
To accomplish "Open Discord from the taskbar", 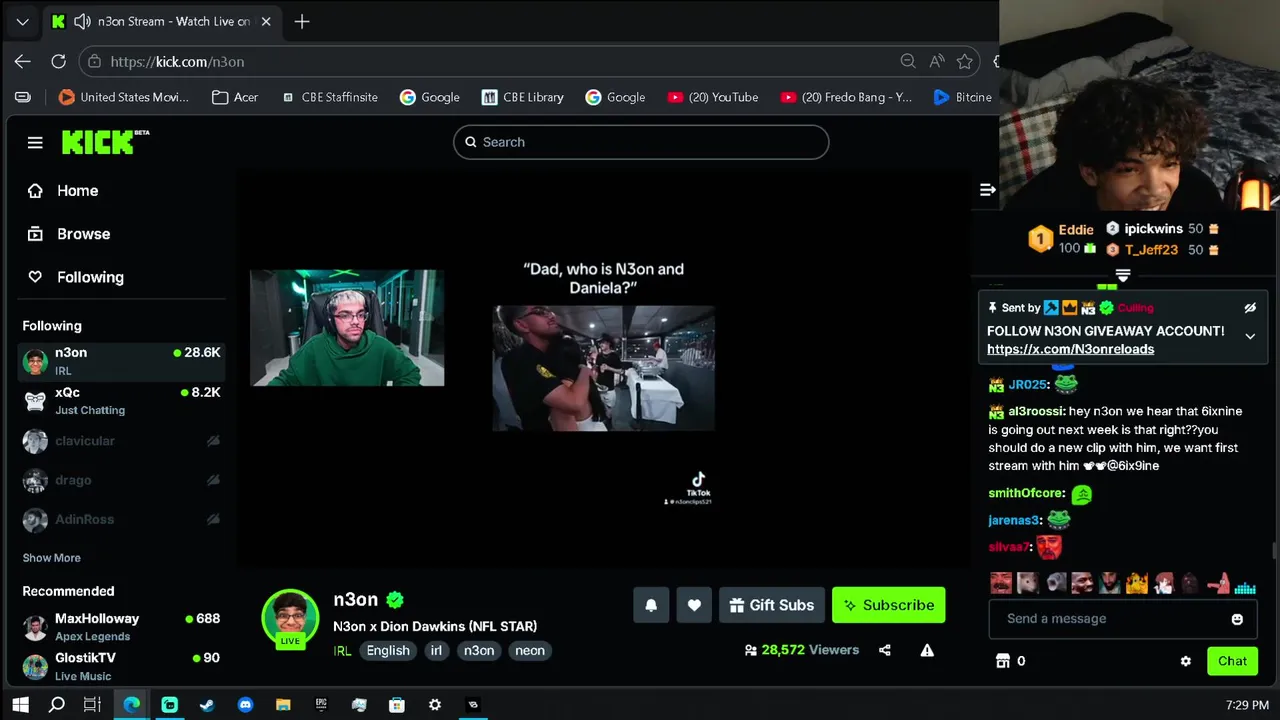I will [246, 705].
